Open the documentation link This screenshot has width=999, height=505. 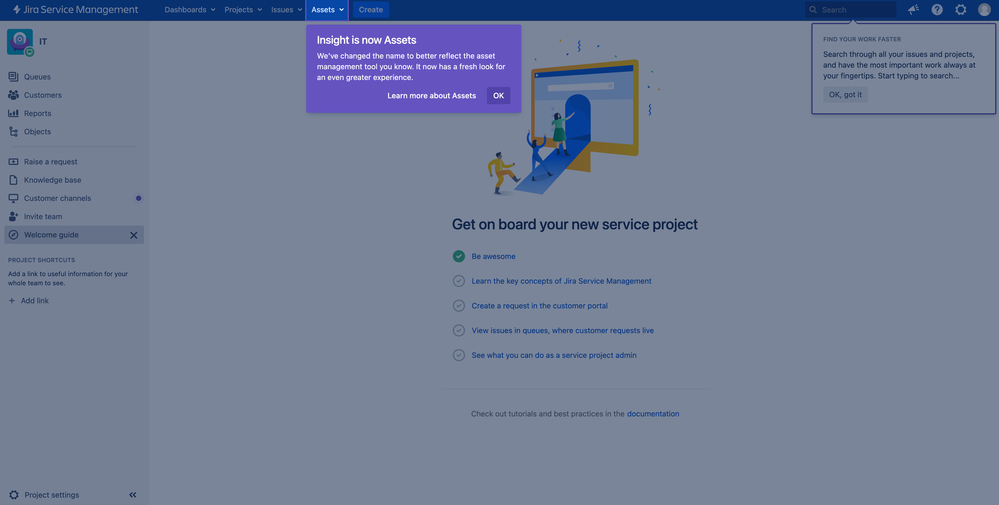tap(653, 414)
